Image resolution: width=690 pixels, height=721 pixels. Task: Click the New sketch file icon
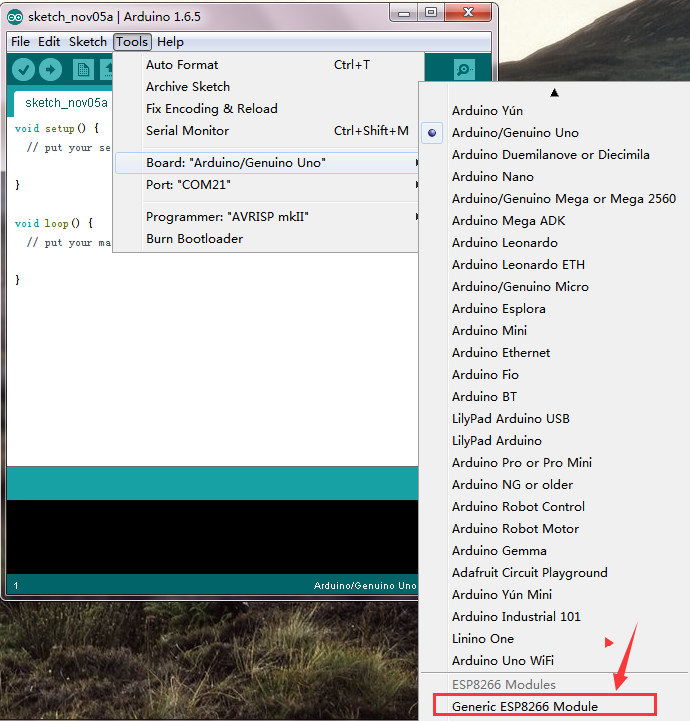pyautogui.click(x=83, y=70)
